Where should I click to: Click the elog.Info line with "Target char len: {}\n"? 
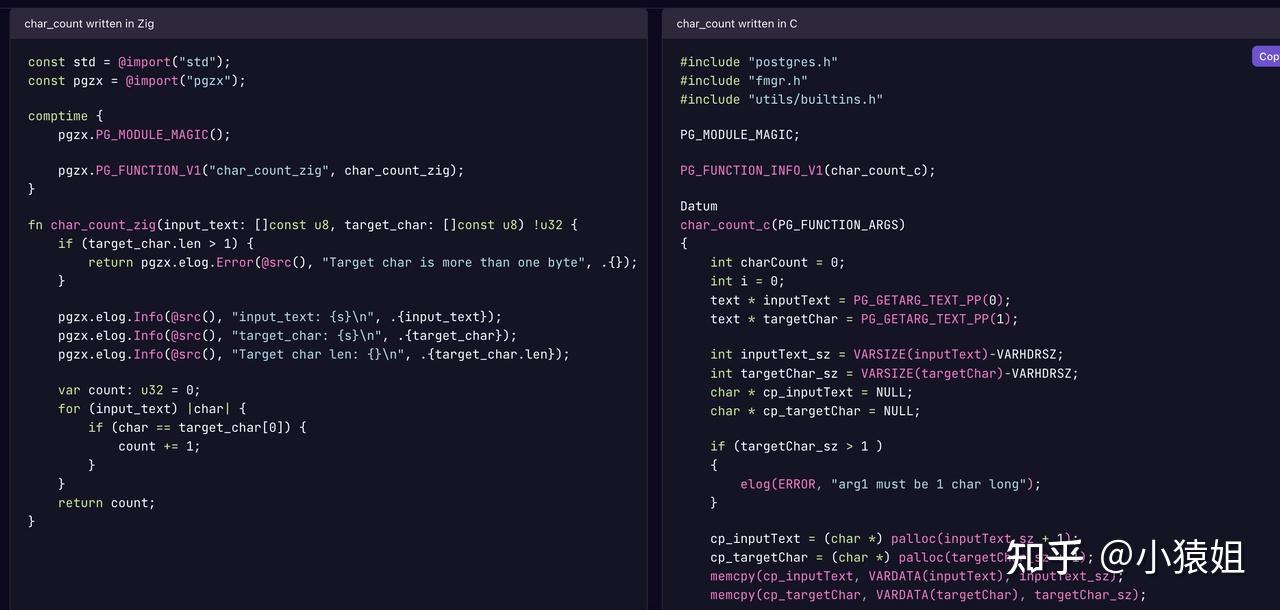coord(314,354)
